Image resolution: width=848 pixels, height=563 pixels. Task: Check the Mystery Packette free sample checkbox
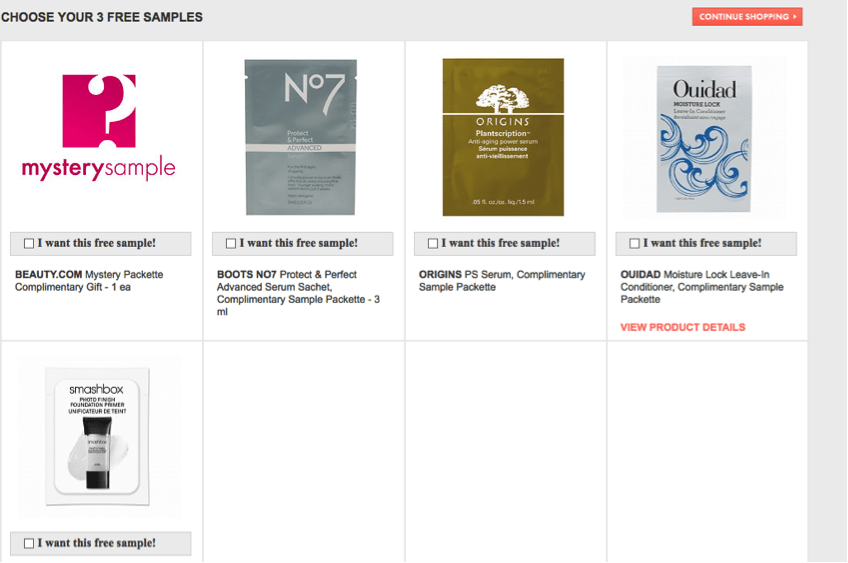[29, 244]
